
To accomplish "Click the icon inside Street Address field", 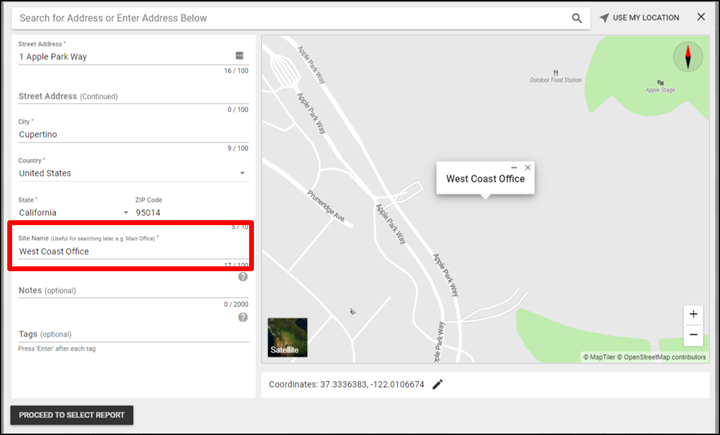I will tap(240, 56).
